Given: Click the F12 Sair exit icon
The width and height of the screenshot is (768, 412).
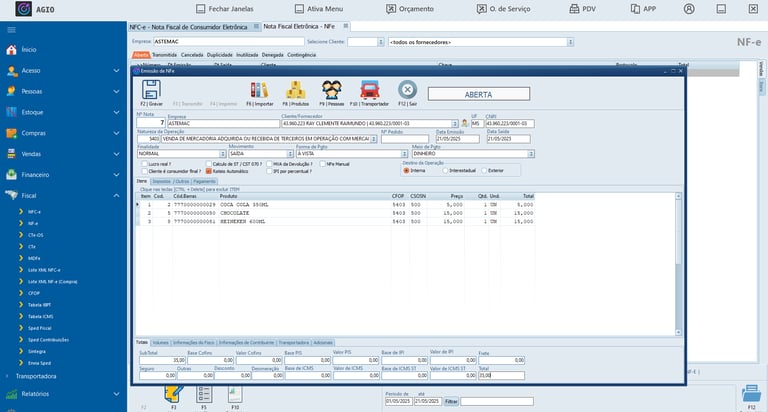Looking at the screenshot, I should pos(408,90).
